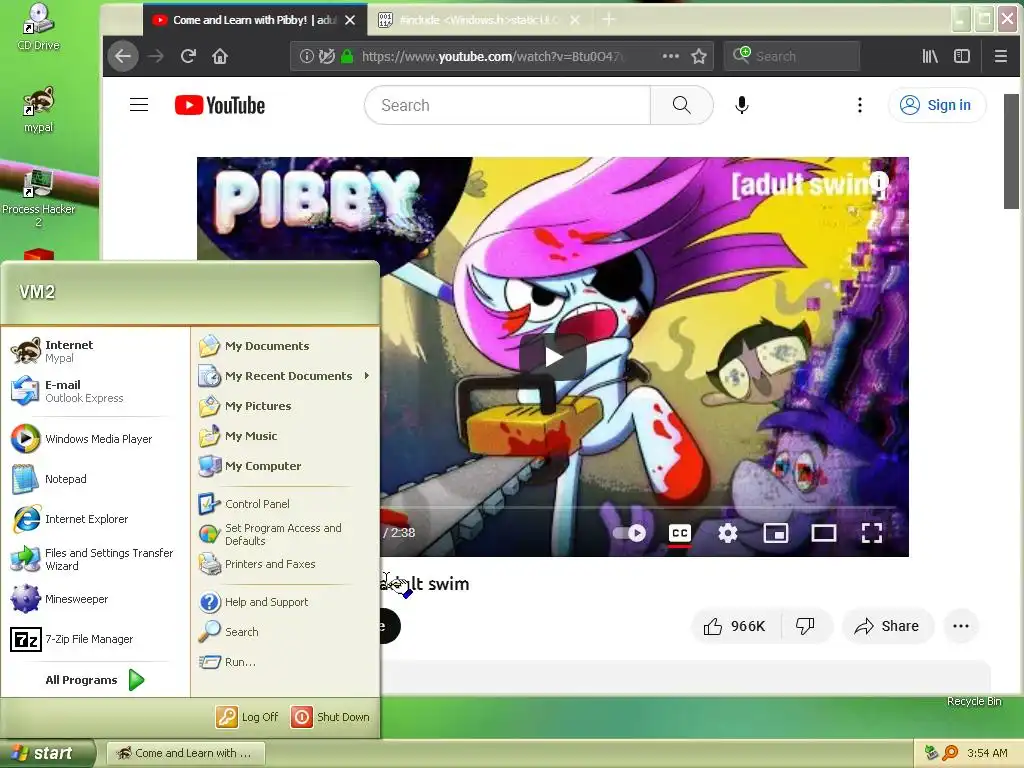Open Set Program Access and Defaults

[285, 534]
